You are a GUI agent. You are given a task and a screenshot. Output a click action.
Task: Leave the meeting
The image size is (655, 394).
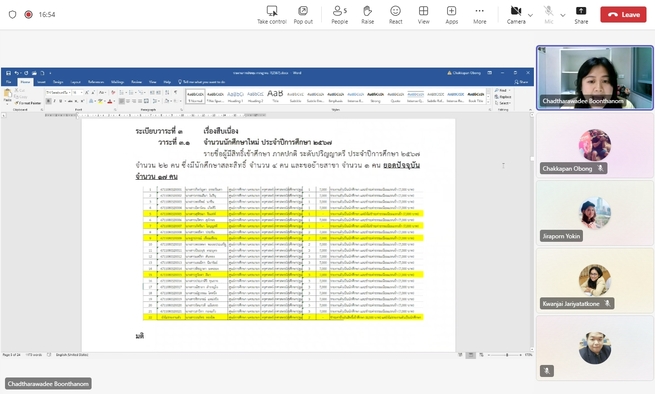click(x=623, y=14)
